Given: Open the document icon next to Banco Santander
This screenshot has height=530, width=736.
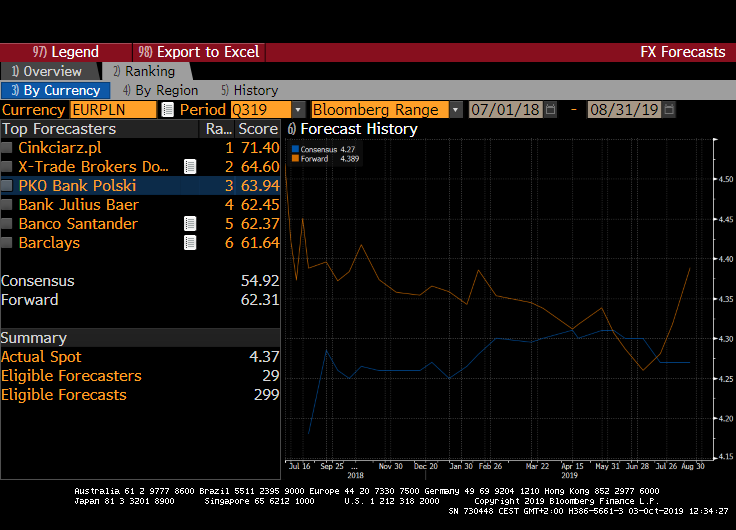Looking at the screenshot, I should 190,224.
